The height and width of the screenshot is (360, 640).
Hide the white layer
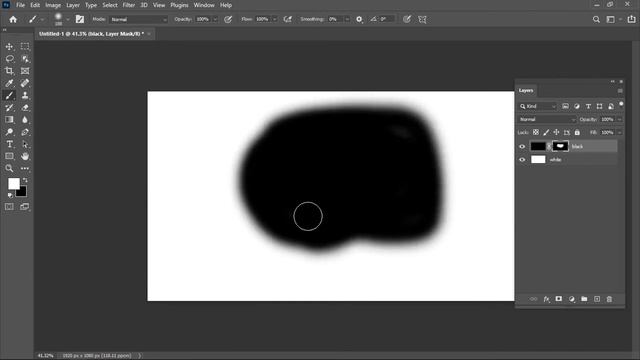(x=522, y=160)
